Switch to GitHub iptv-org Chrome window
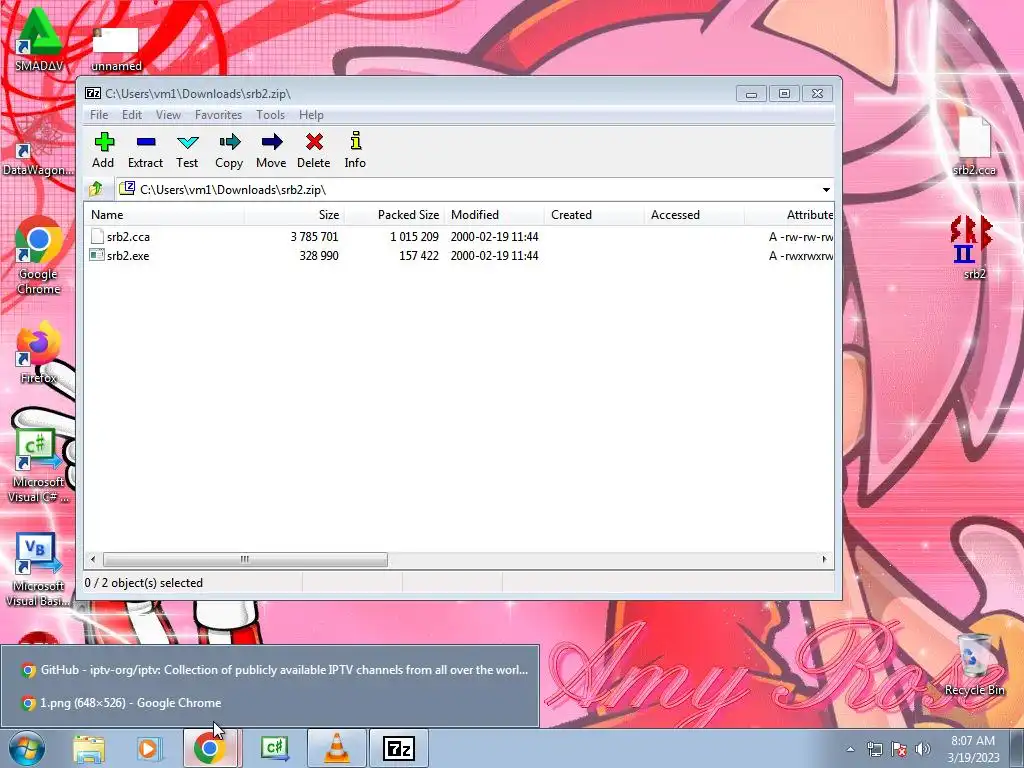This screenshot has width=1024, height=768. pyautogui.click(x=270, y=670)
